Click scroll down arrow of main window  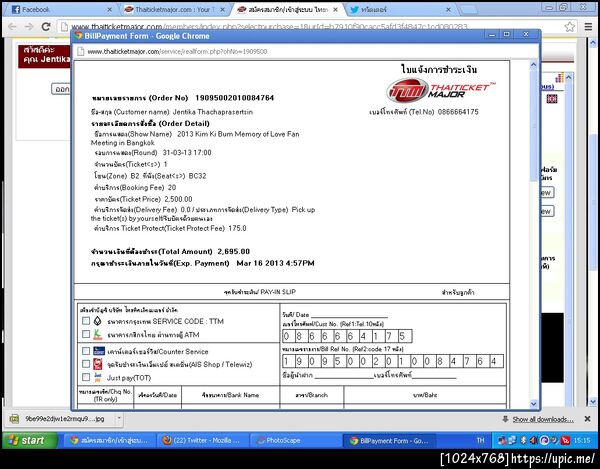593,401
